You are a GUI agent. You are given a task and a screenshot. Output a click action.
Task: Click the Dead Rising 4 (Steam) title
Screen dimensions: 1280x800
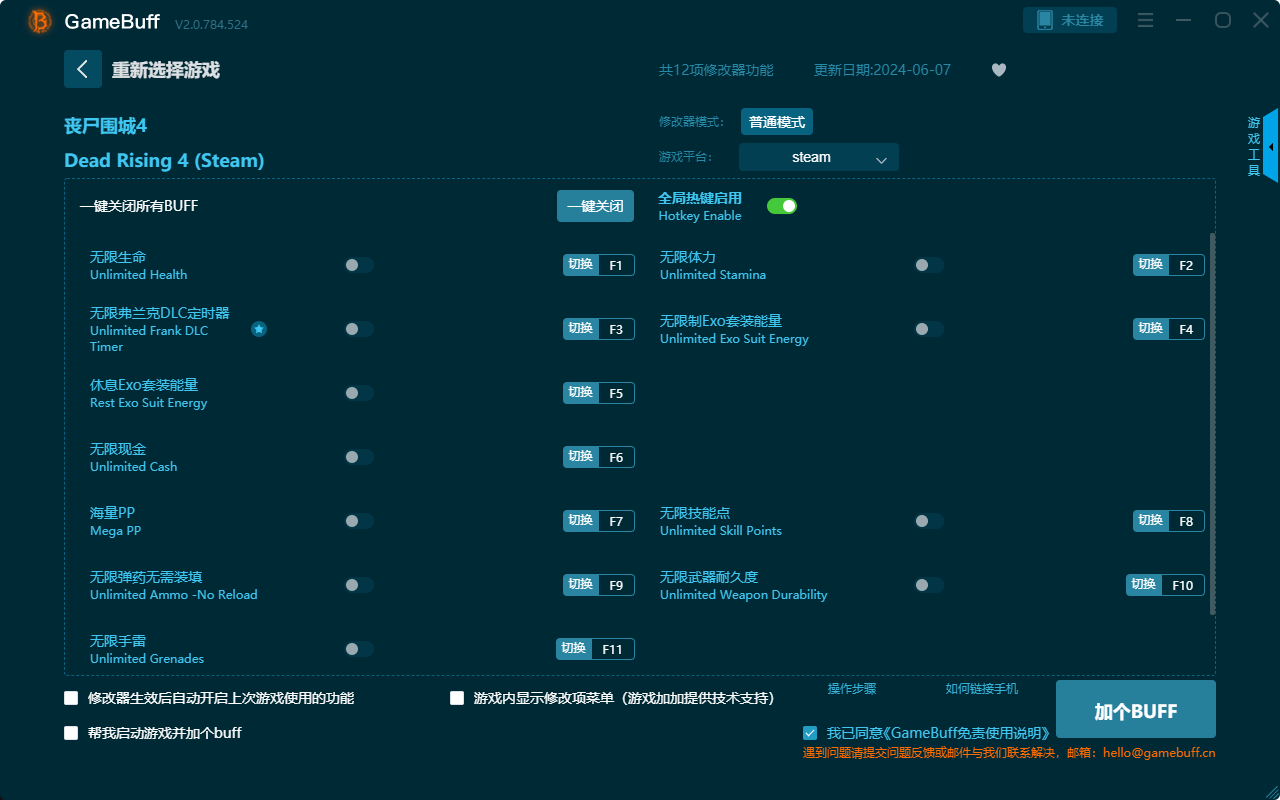pos(164,160)
